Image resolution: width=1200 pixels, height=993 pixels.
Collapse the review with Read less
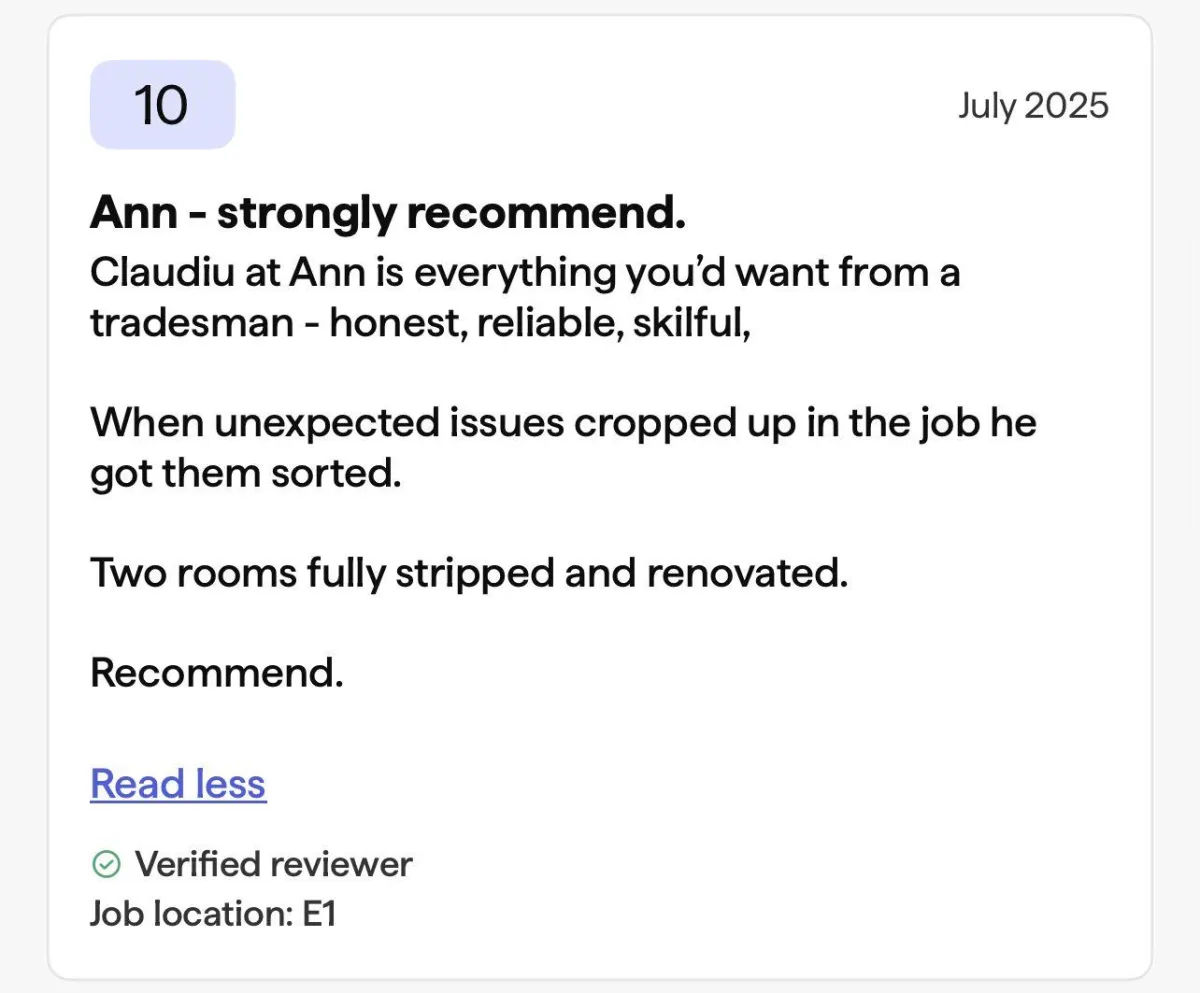coord(178,784)
